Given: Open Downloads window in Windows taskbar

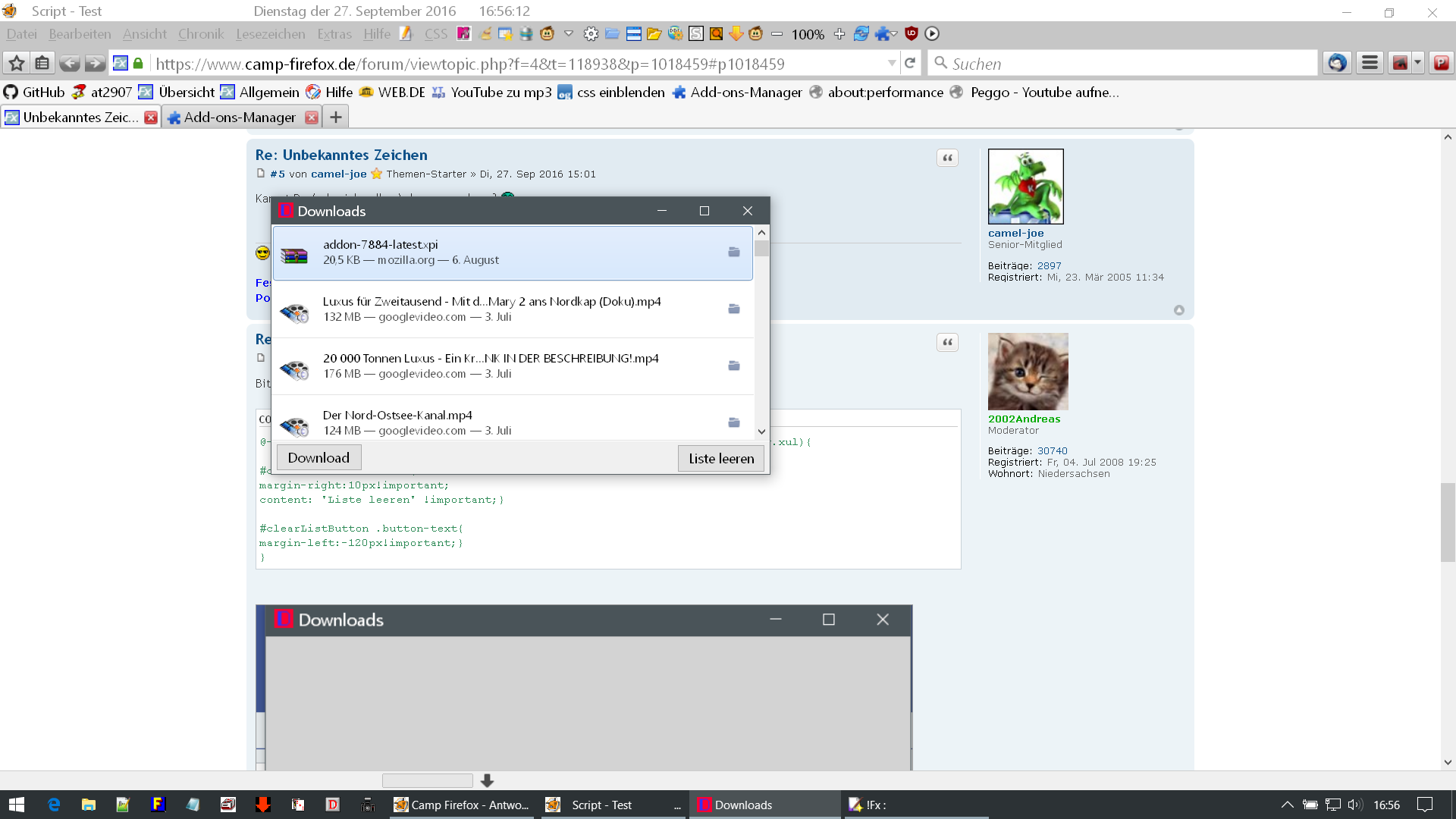Looking at the screenshot, I should pos(742,805).
